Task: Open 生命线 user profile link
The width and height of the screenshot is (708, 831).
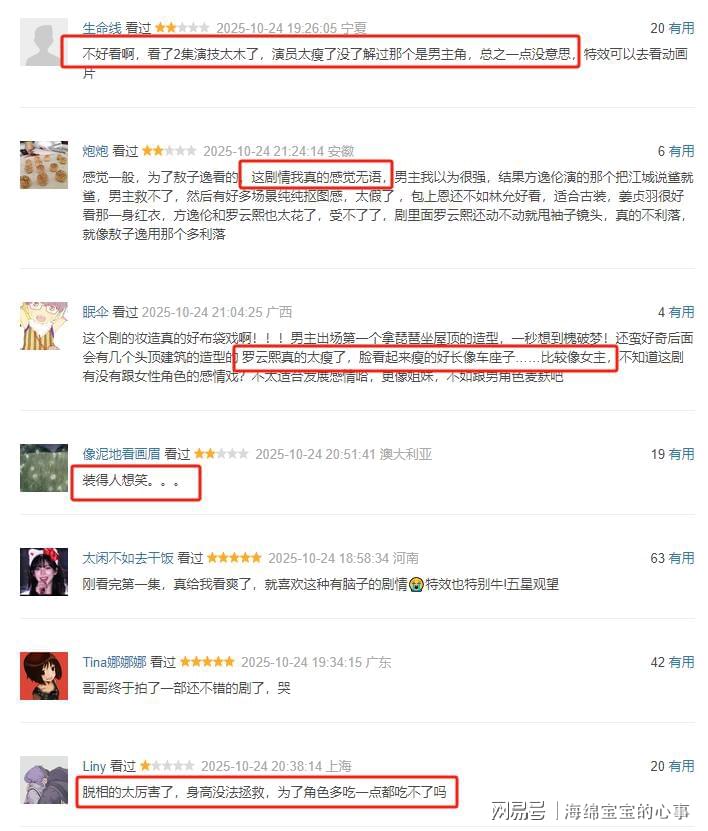Action: 102,28
